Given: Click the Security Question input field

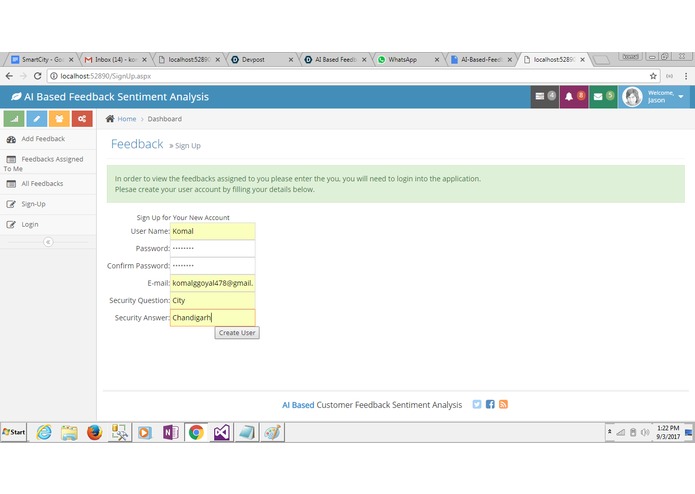Looking at the screenshot, I should point(212,300).
